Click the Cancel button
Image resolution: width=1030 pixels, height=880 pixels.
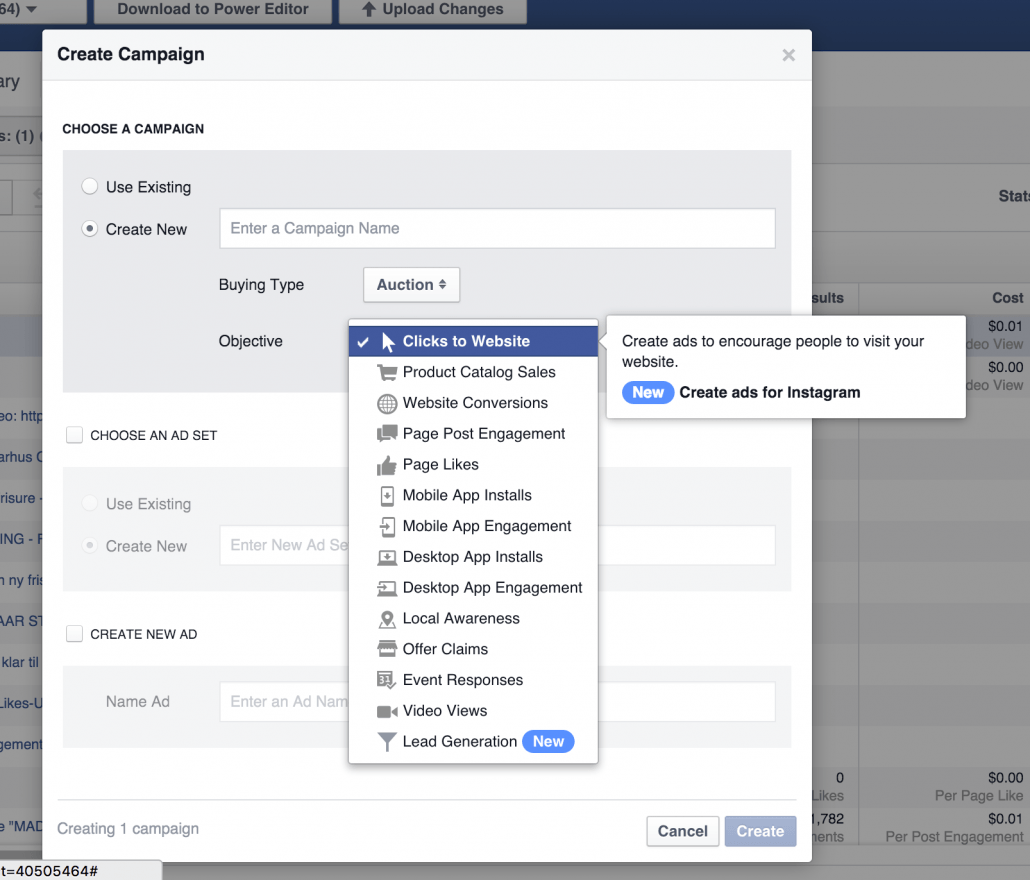point(683,831)
